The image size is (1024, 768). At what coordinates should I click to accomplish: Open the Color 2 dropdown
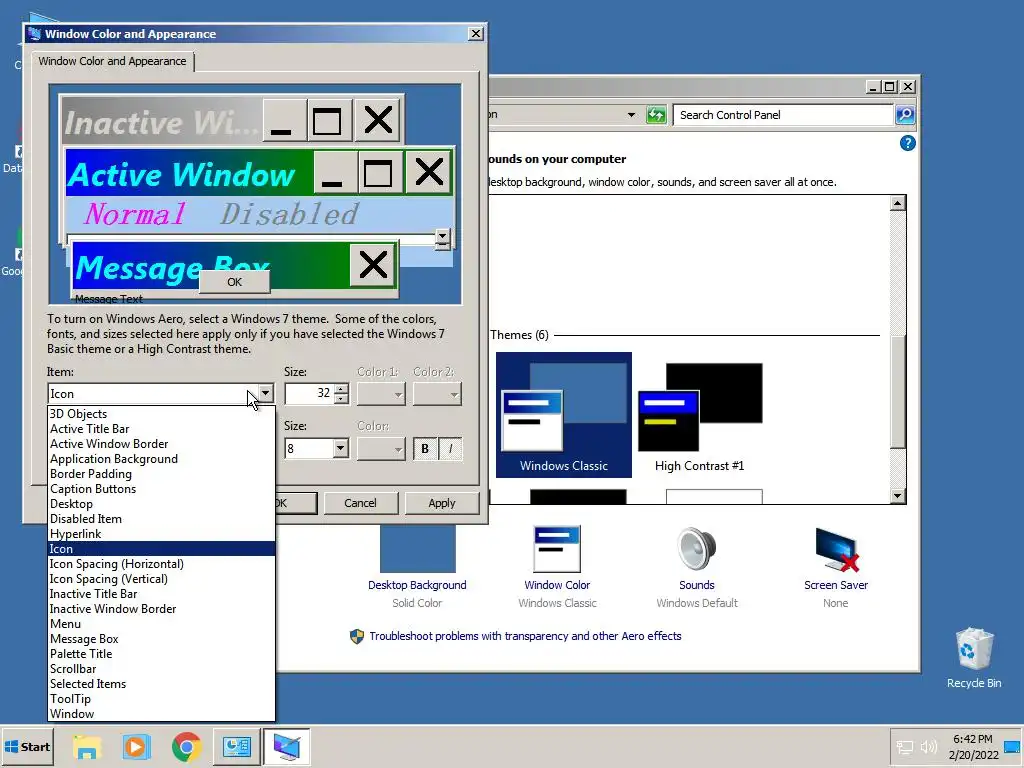[438, 394]
